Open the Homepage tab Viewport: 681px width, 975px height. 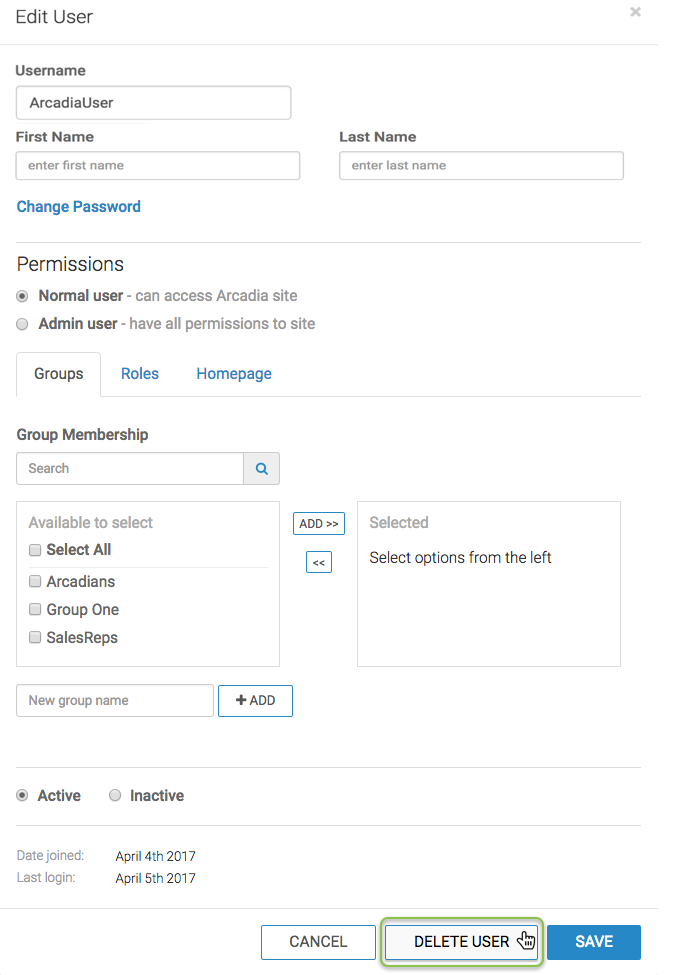[234, 374]
